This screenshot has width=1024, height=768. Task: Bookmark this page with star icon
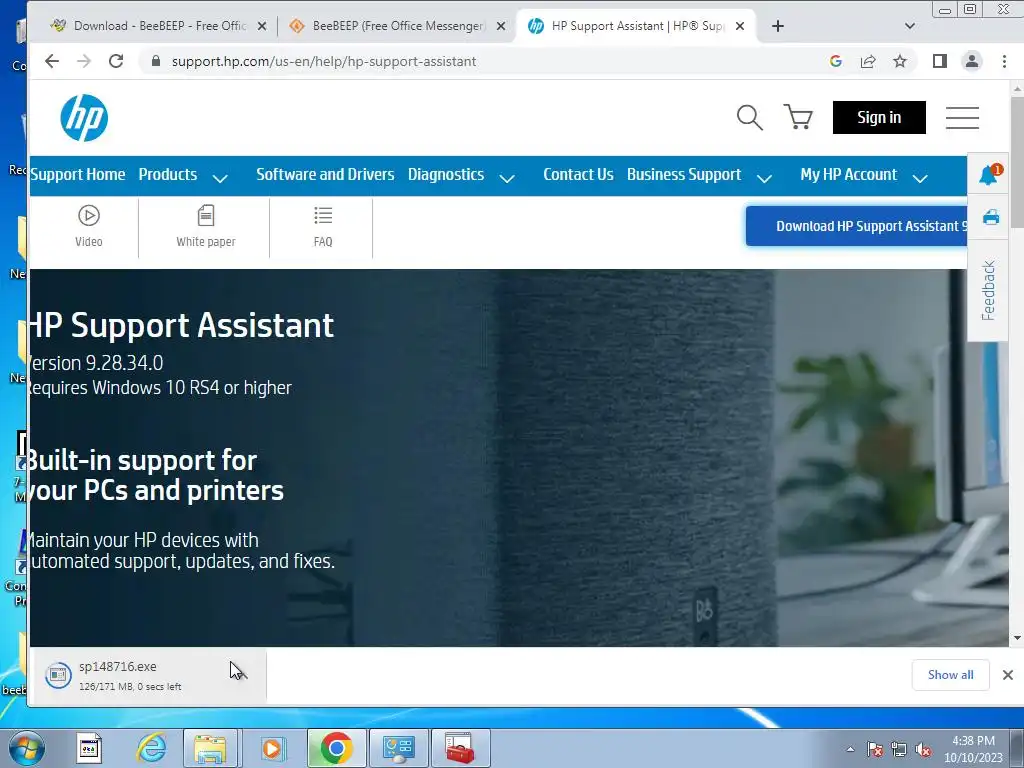click(900, 61)
